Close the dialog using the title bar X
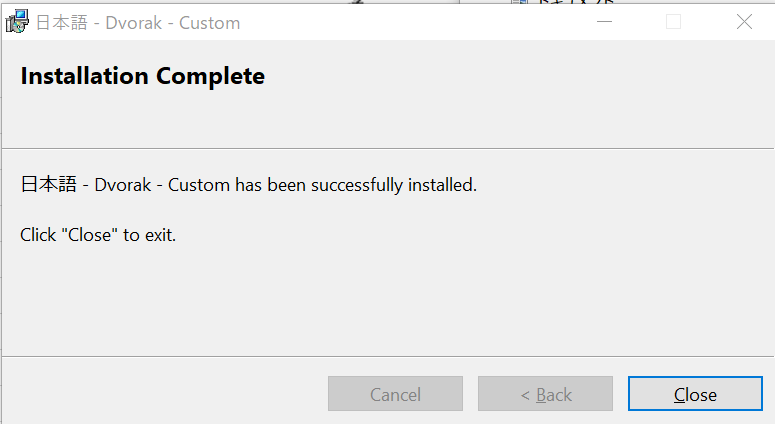Screen dimensions: 775x424 [x=744, y=22]
